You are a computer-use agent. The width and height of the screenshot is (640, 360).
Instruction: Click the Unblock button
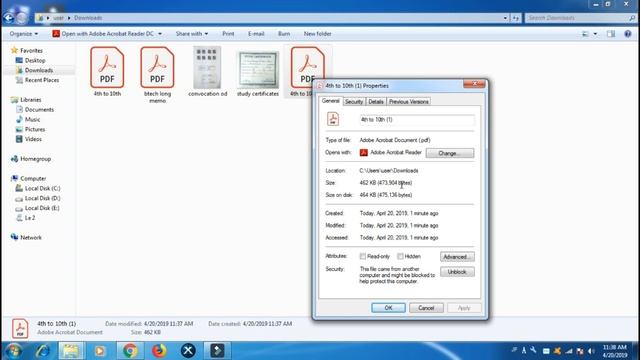tap(457, 272)
